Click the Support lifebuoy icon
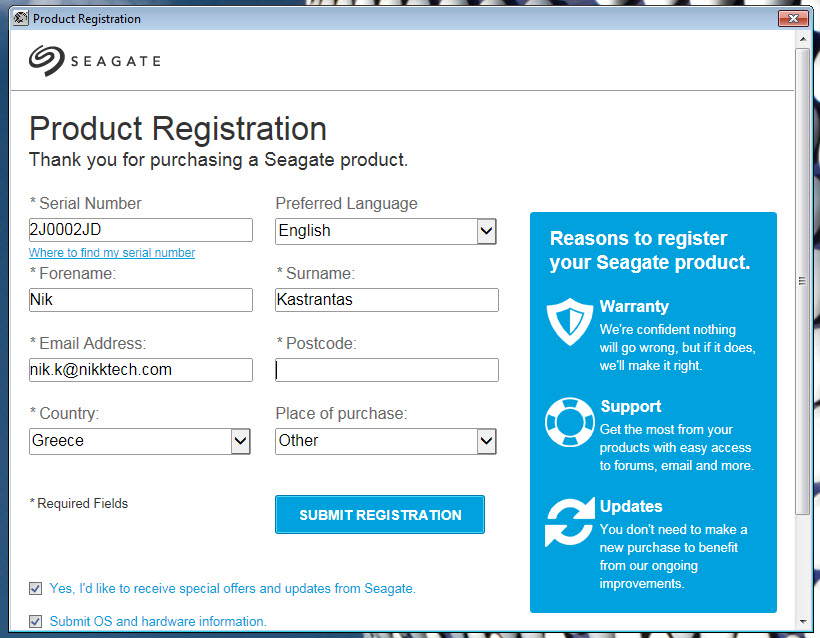 tap(570, 422)
